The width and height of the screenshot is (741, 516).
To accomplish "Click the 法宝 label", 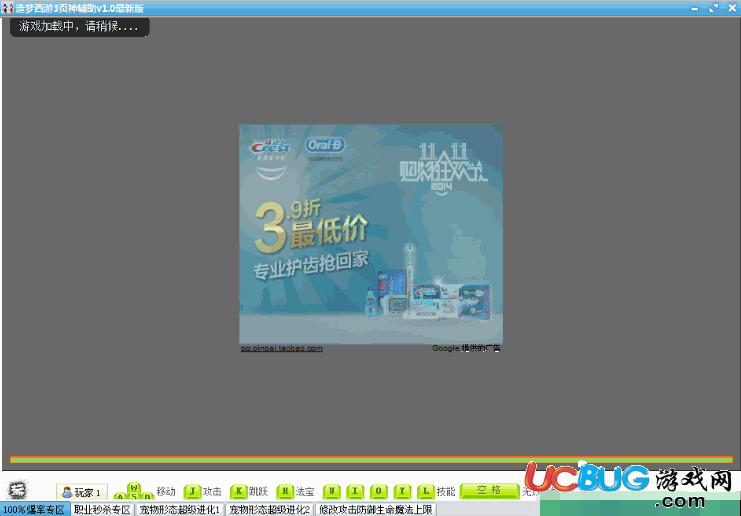I will [305, 491].
